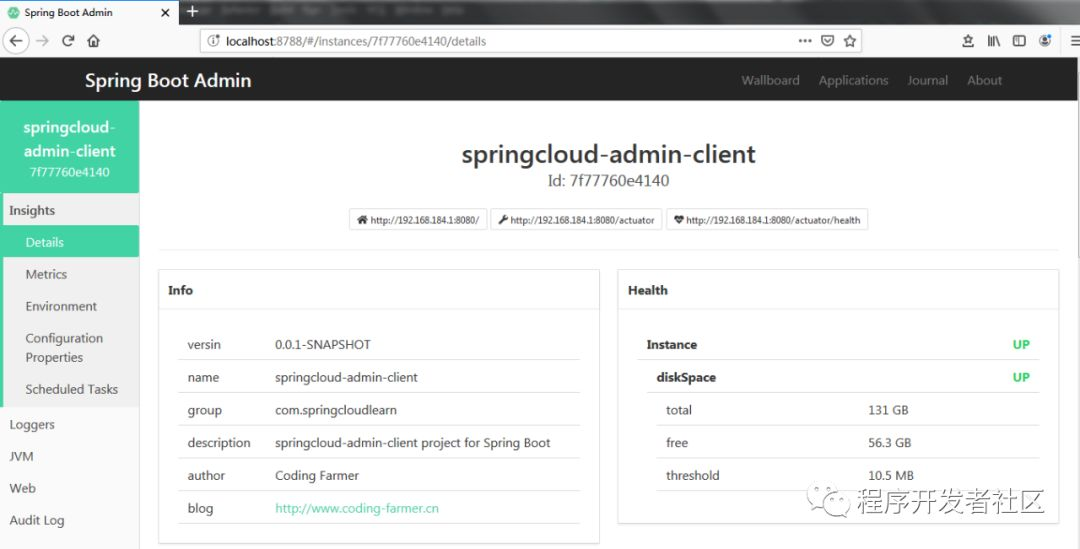
Task: Click the Coding Farmer author value
Action: [317, 475]
